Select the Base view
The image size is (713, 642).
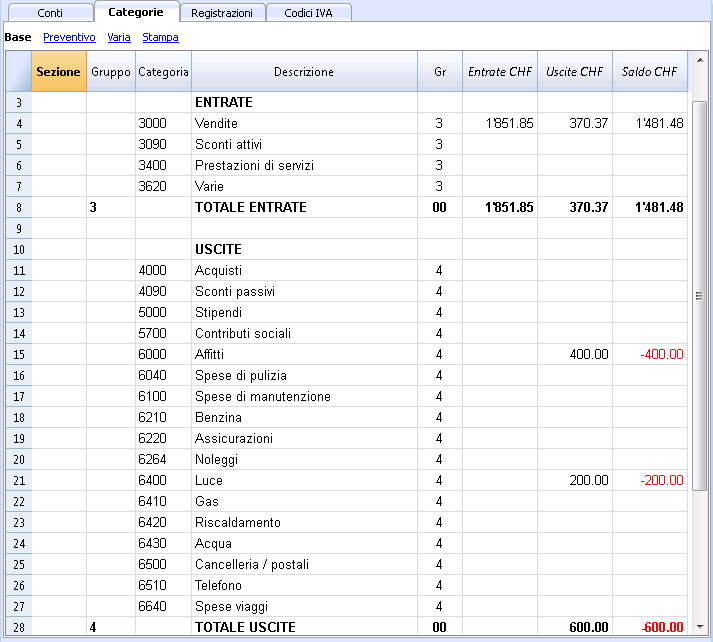click(18, 37)
